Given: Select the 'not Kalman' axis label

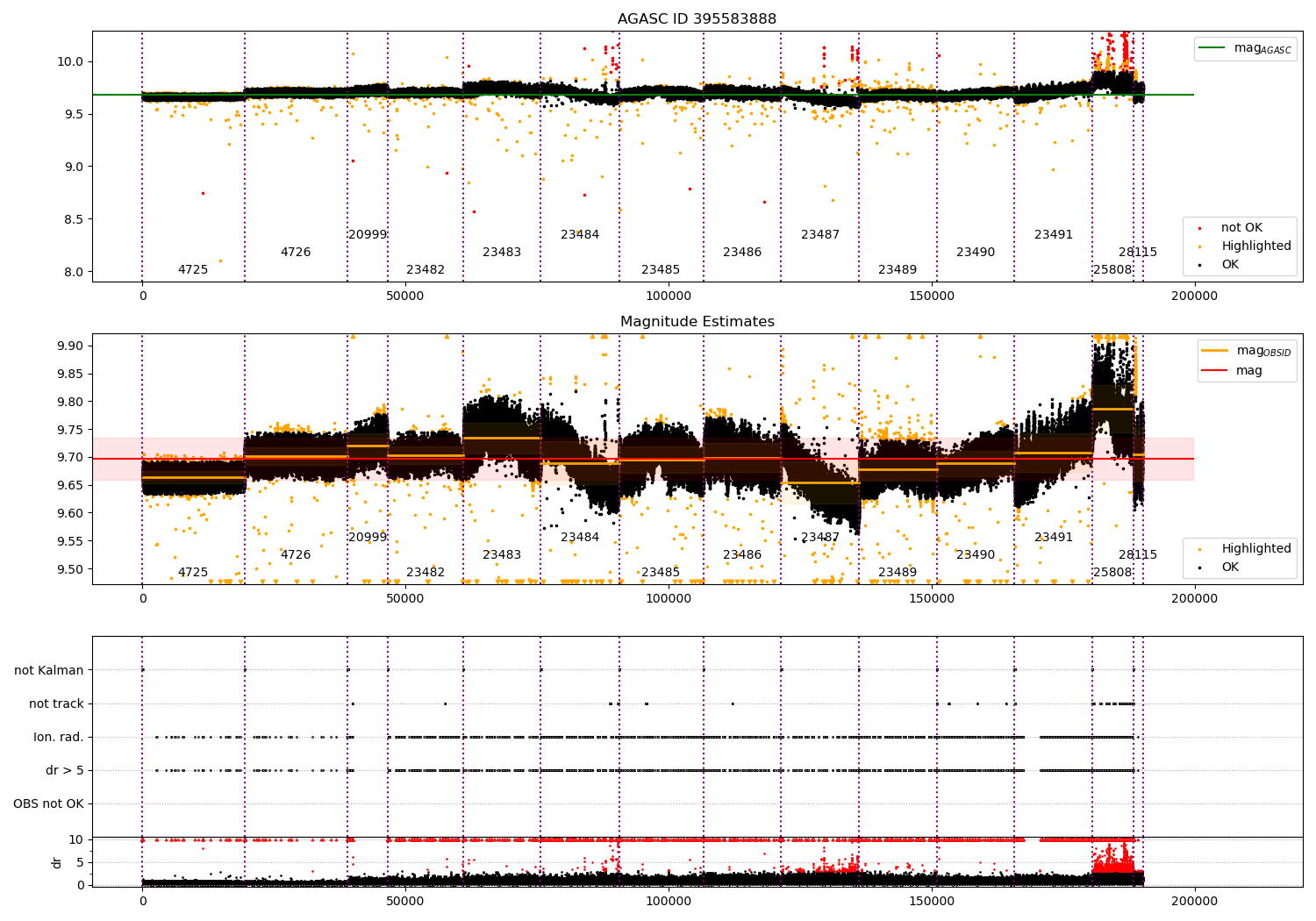Looking at the screenshot, I should point(49,670).
